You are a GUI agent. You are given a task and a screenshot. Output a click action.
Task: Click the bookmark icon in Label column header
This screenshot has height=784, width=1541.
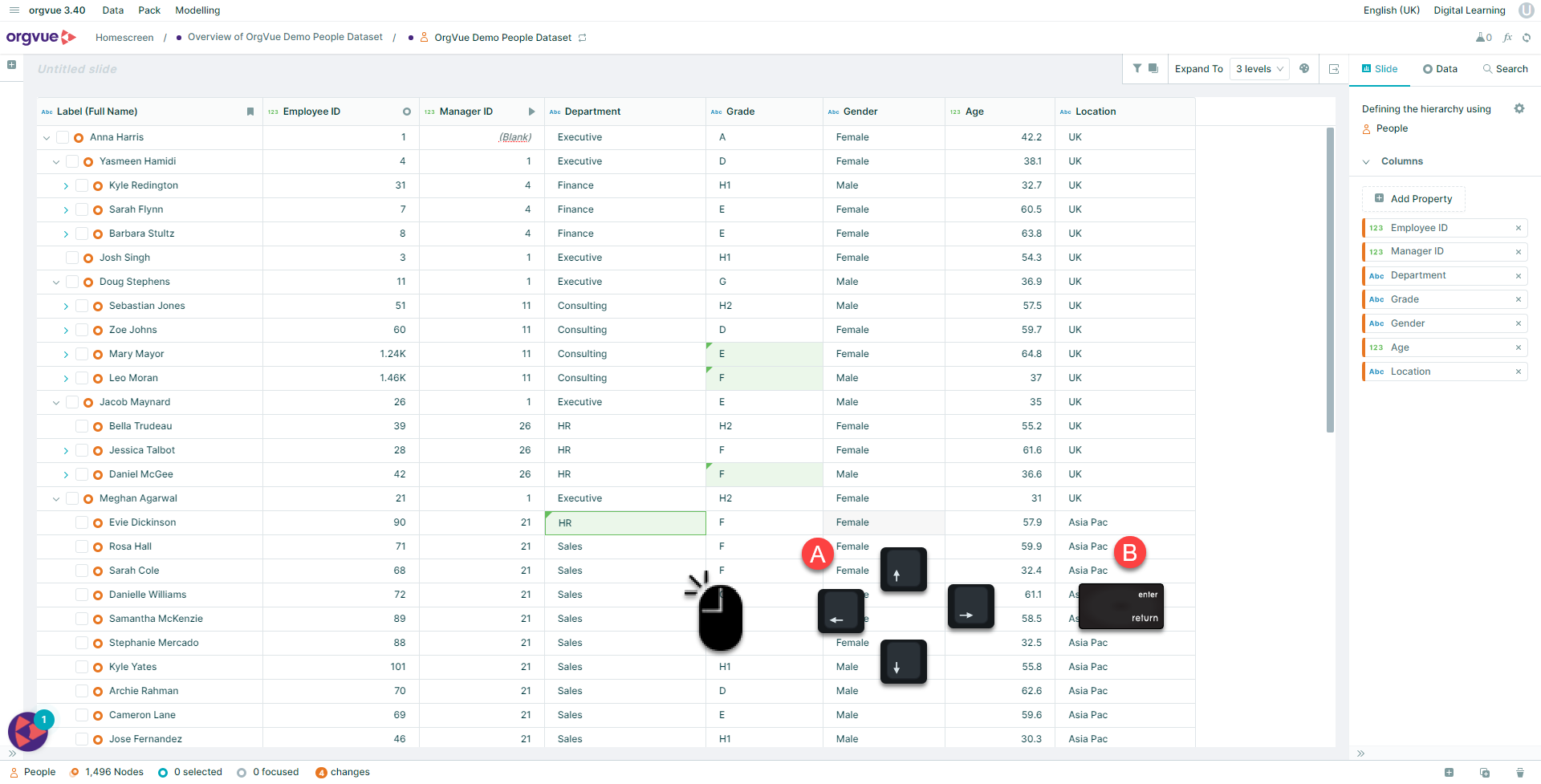pos(250,112)
